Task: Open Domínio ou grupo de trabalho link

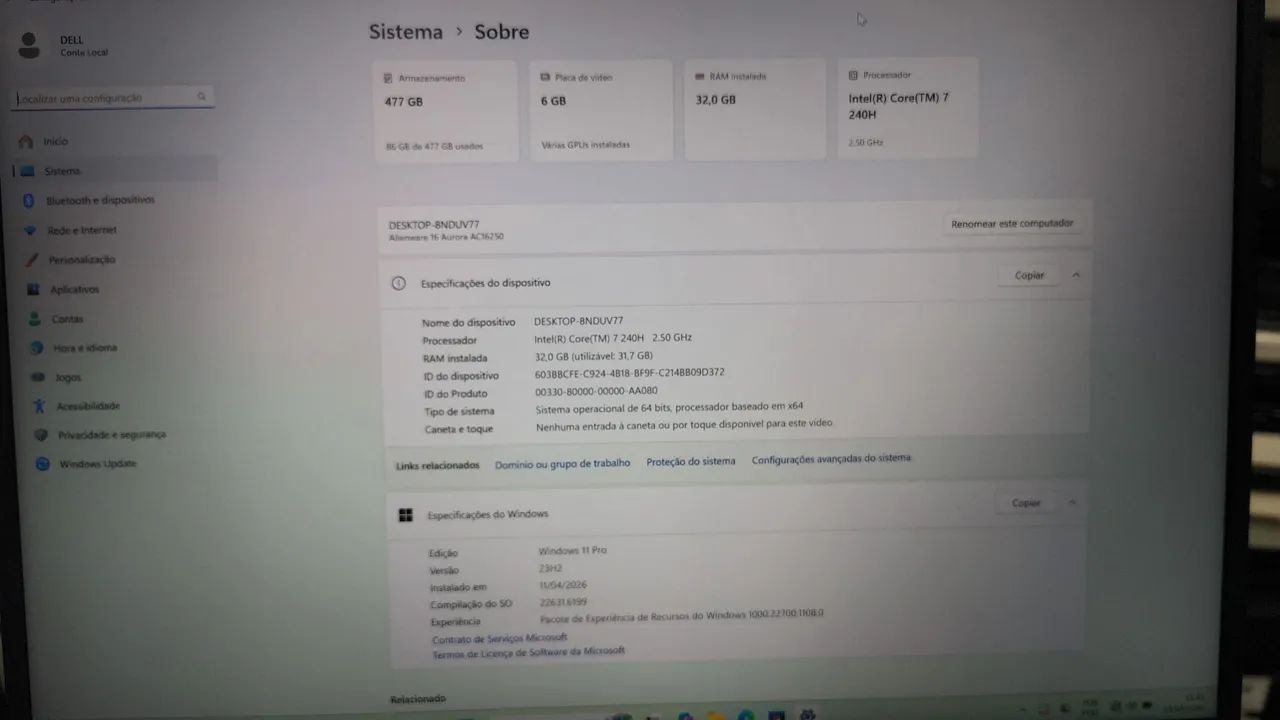Action: pos(563,463)
